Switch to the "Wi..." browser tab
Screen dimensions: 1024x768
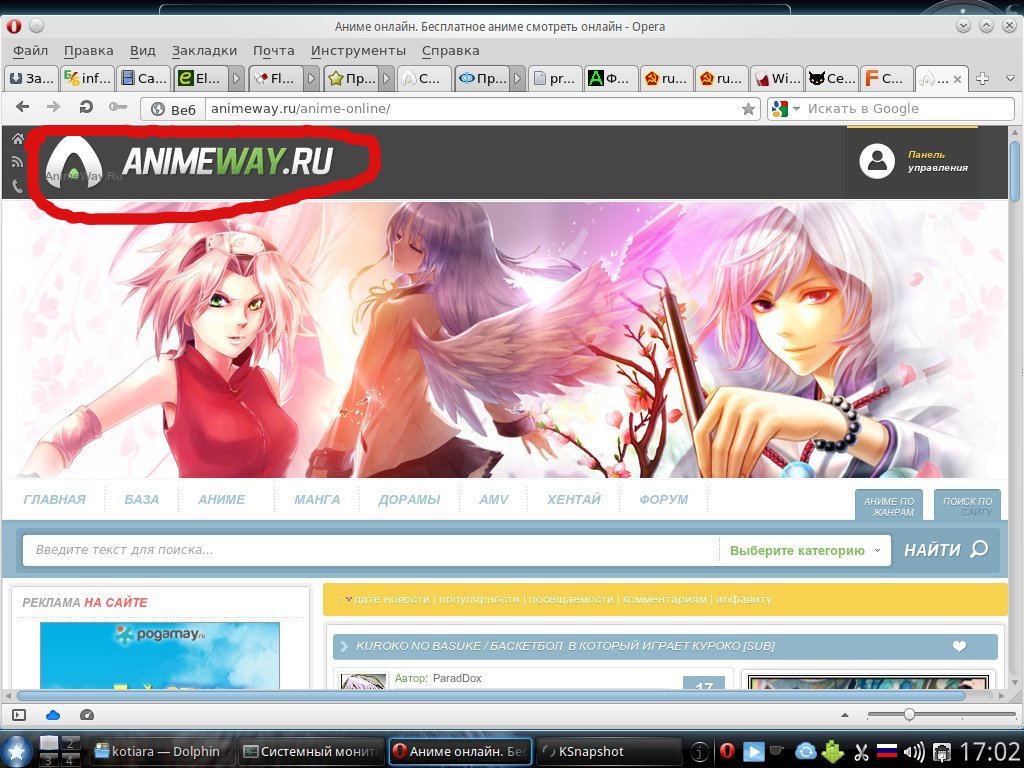tap(776, 78)
